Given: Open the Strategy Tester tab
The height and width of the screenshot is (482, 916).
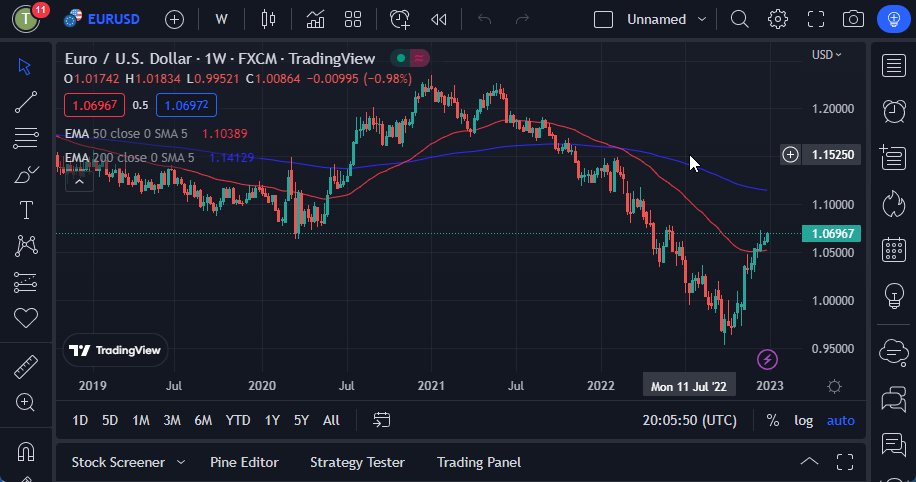Looking at the screenshot, I should [357, 462].
